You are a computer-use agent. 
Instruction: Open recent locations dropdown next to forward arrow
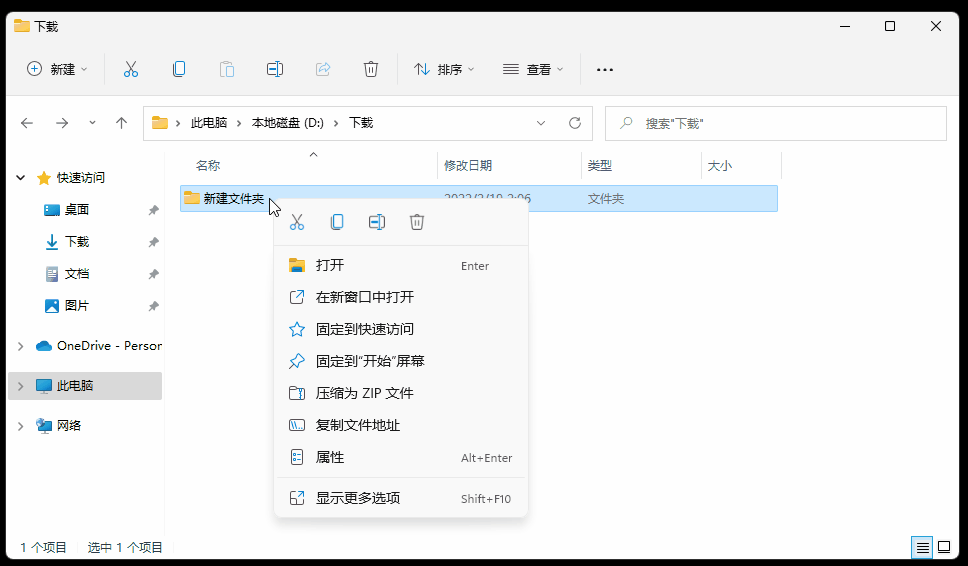point(92,123)
